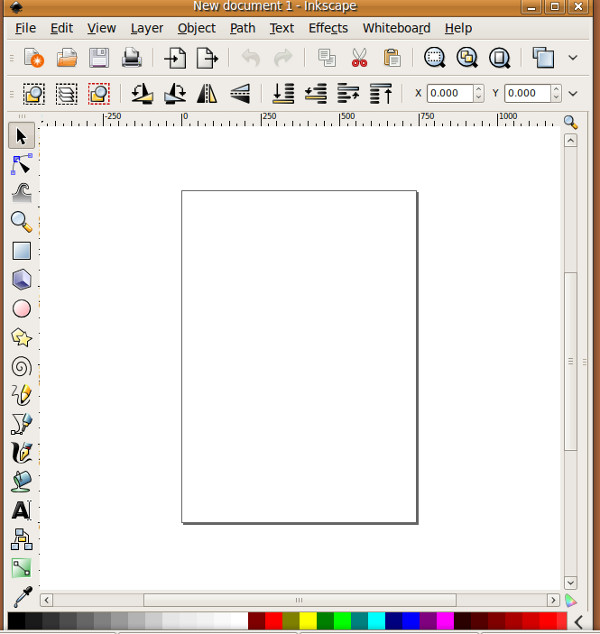Pick the Spiral tool
This screenshot has width=600, height=634.
coord(21,367)
